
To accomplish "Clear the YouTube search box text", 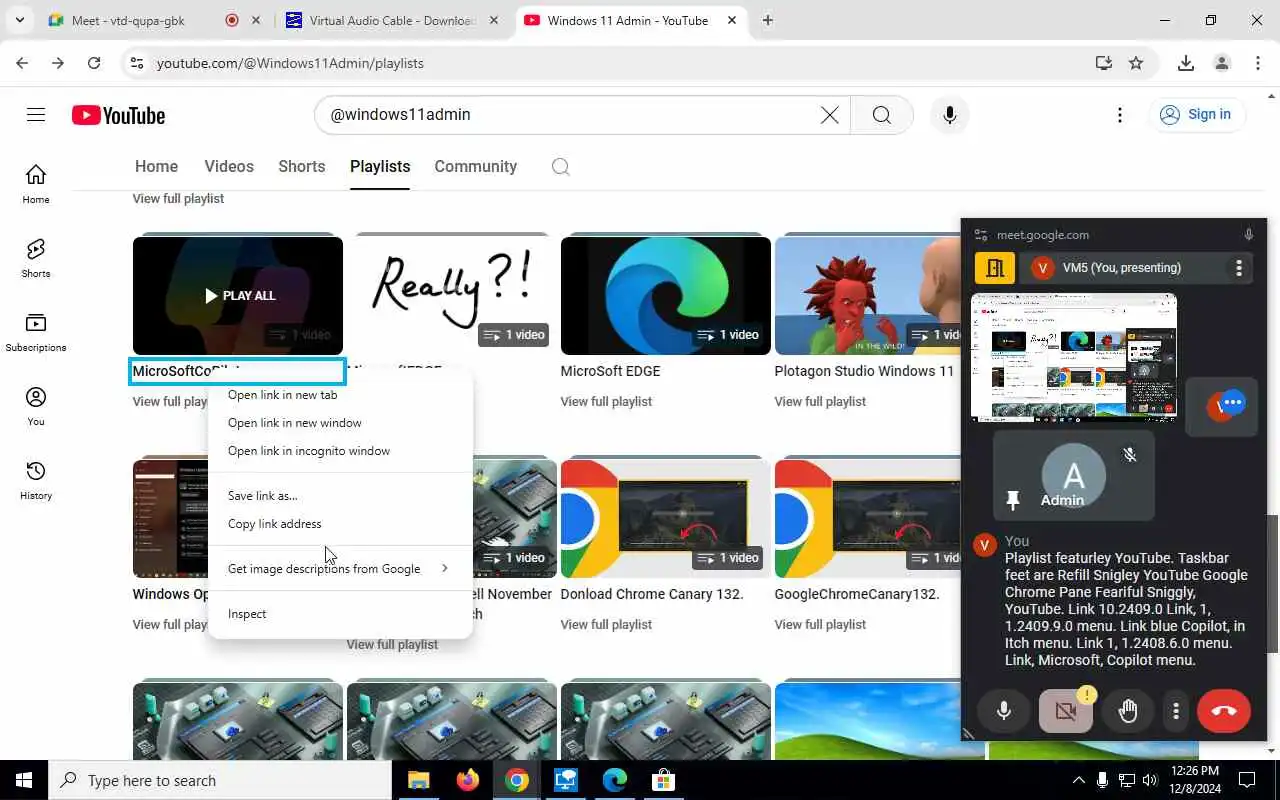I will [829, 115].
